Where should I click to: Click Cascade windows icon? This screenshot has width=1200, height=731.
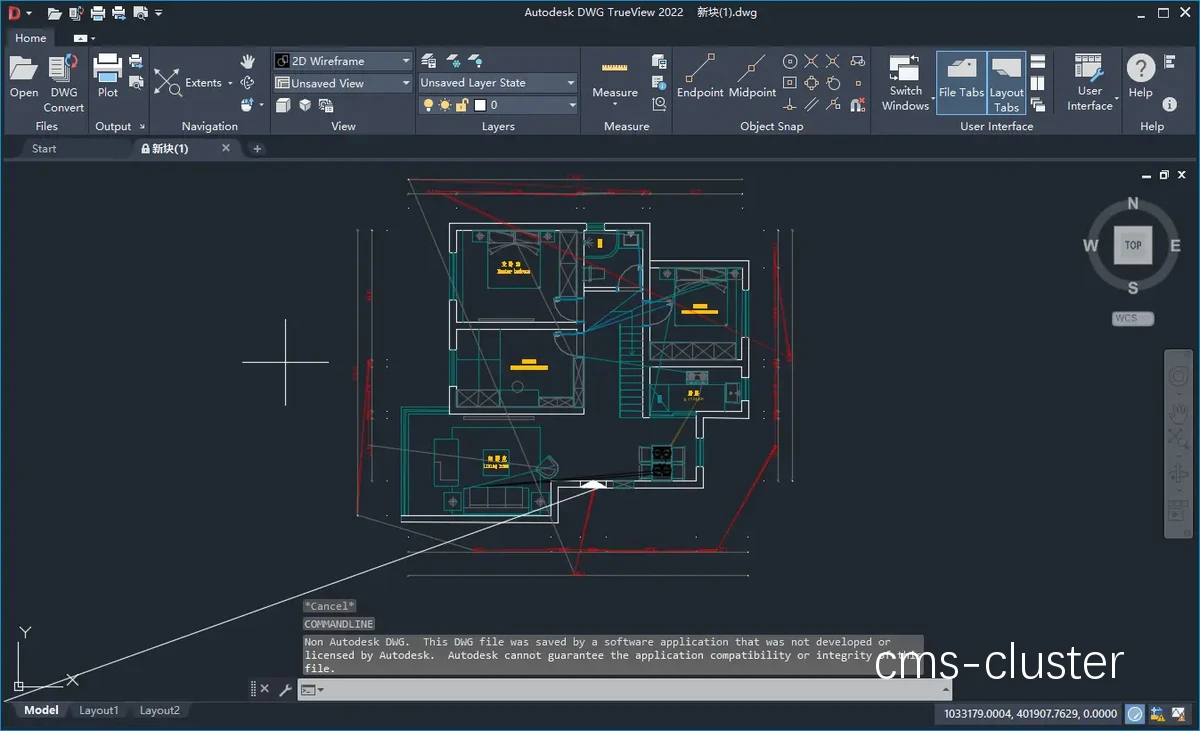click(x=1038, y=104)
